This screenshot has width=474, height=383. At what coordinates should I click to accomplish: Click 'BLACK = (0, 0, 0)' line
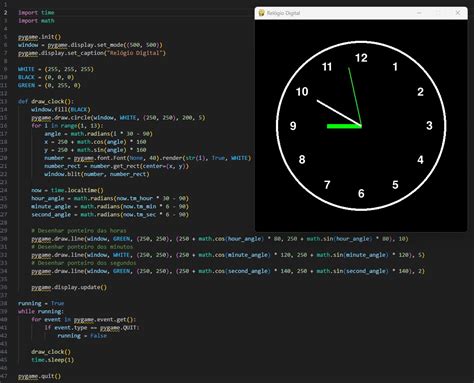coord(46,77)
